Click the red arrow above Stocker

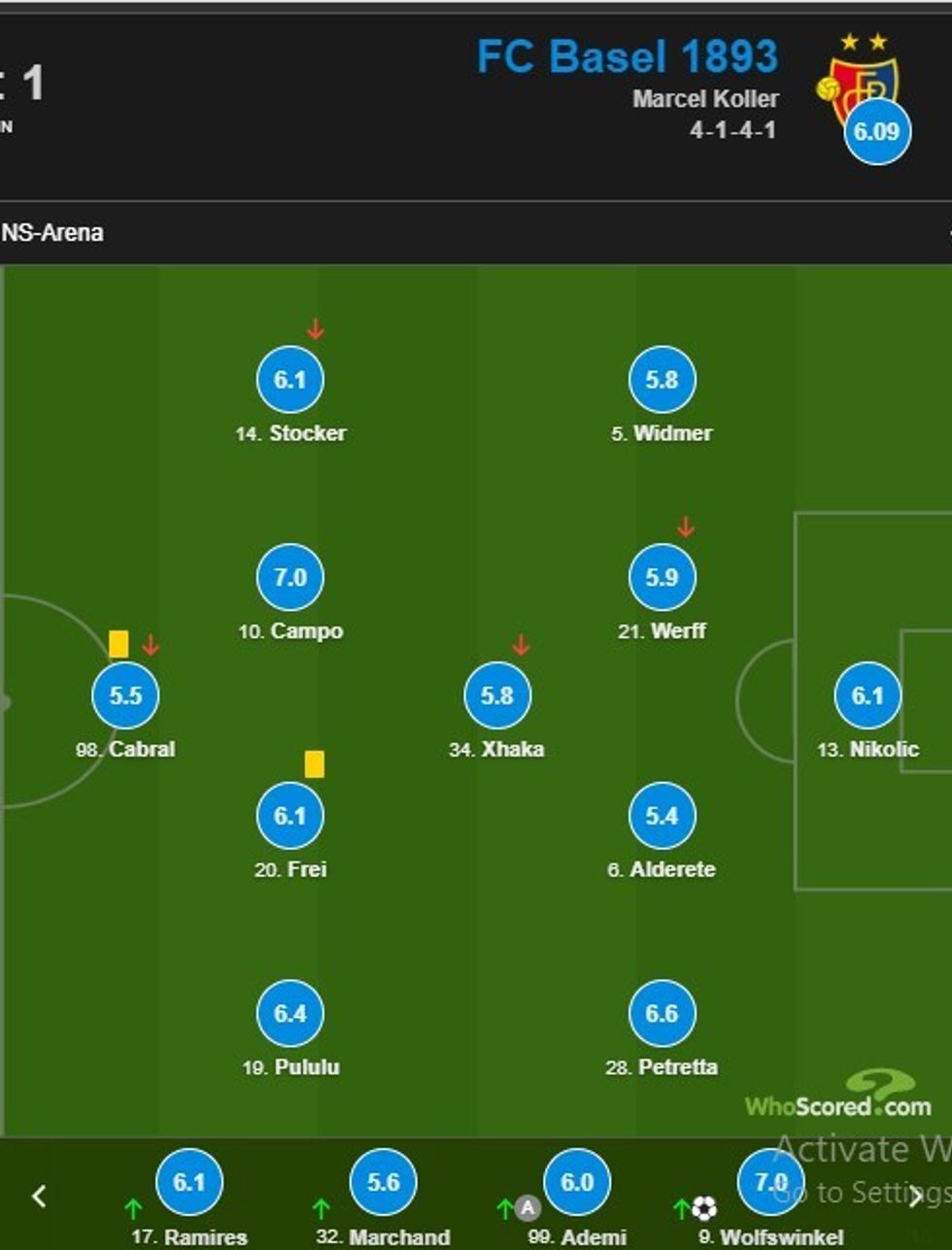click(x=313, y=328)
